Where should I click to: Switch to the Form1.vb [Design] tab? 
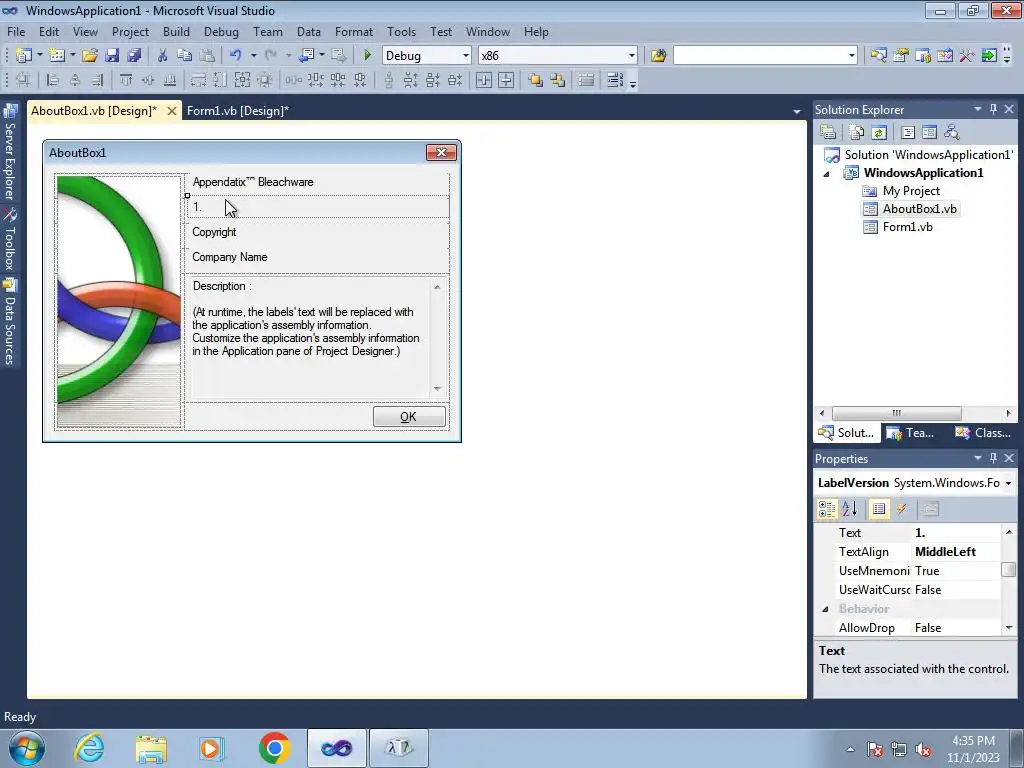click(x=238, y=111)
